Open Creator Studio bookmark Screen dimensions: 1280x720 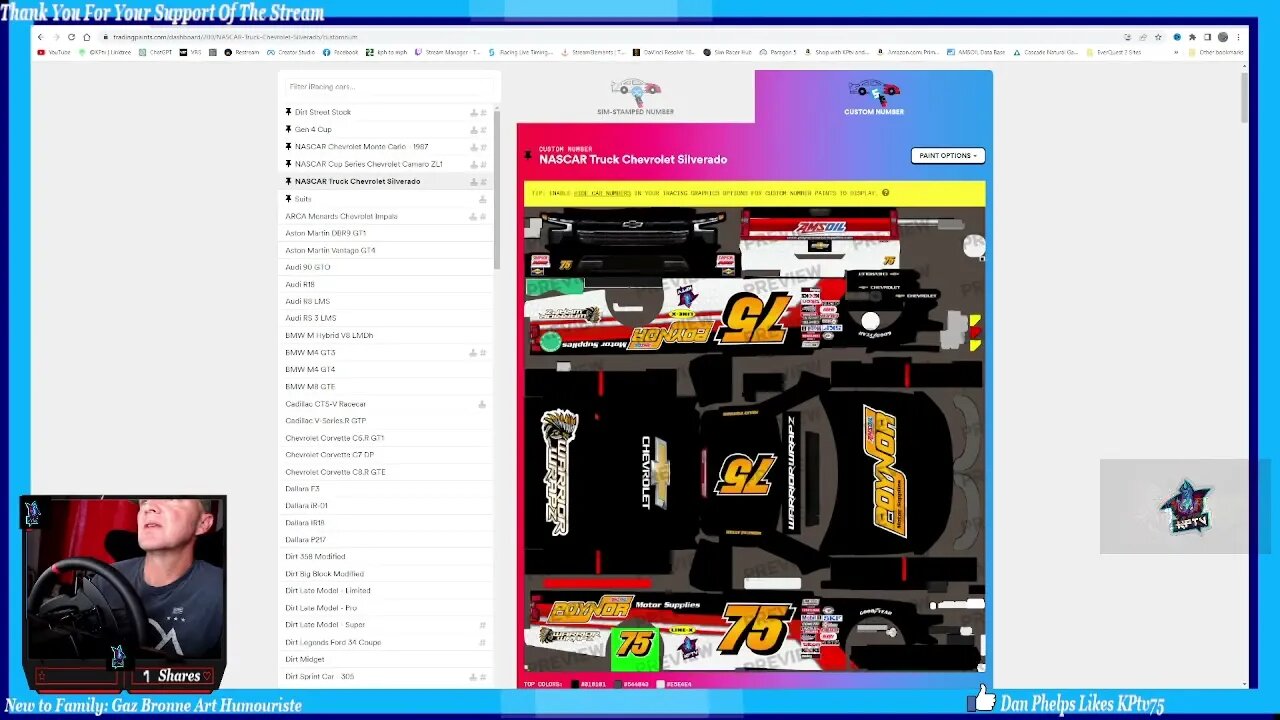(x=292, y=52)
